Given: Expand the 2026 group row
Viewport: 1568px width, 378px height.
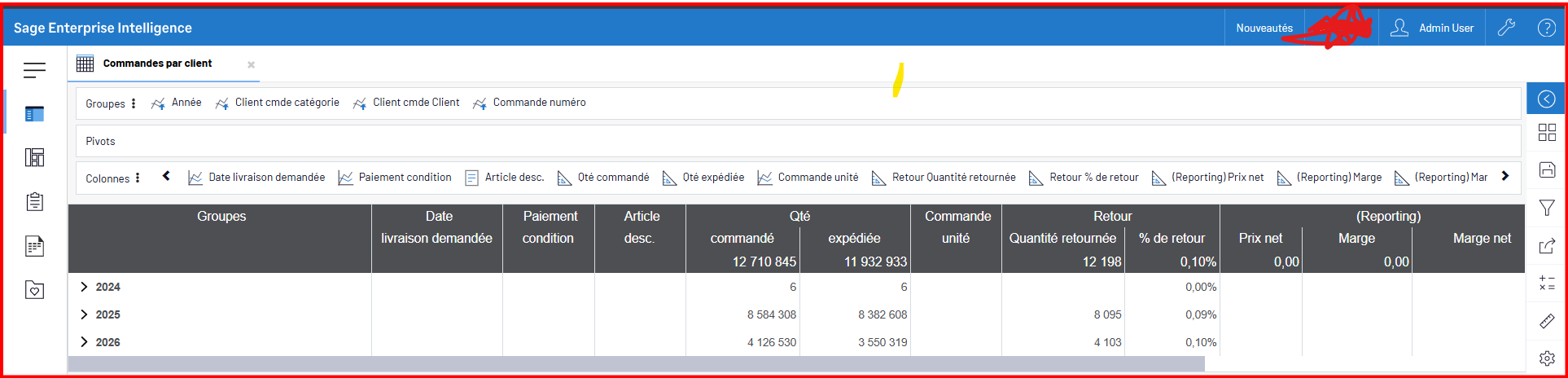Looking at the screenshot, I should 84,342.
